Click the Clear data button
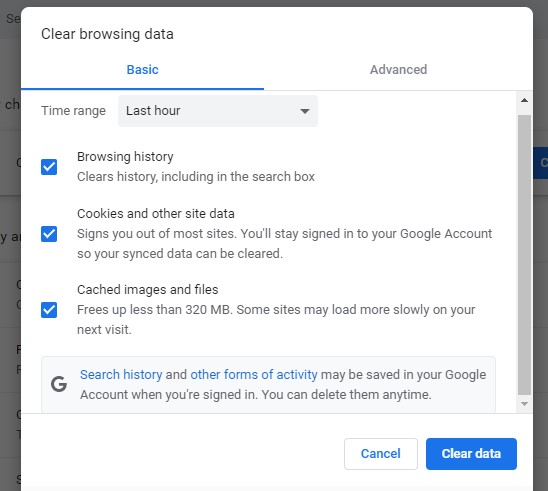This screenshot has width=548, height=491. [471, 454]
